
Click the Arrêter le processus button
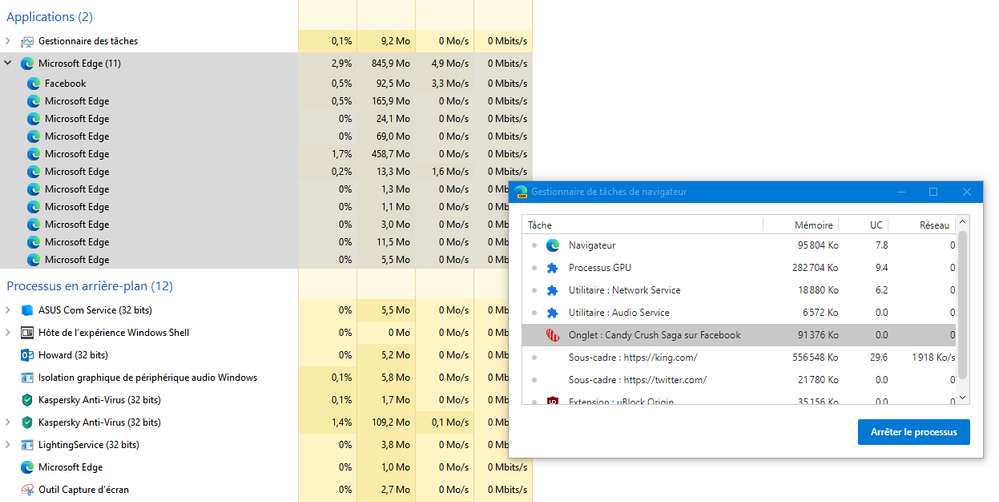(x=914, y=432)
